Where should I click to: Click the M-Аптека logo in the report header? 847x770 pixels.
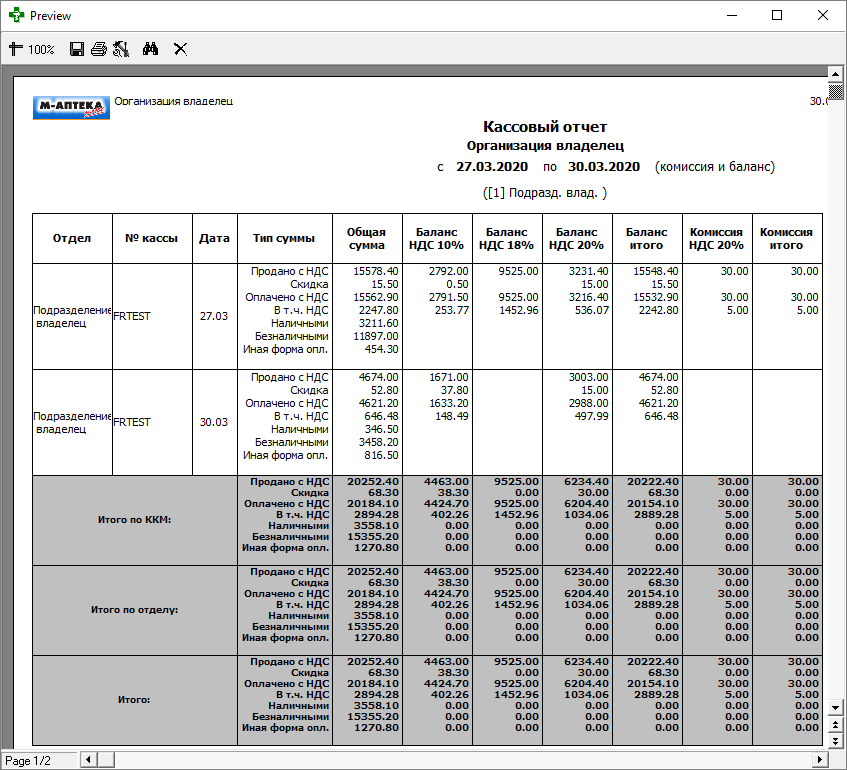[72, 107]
